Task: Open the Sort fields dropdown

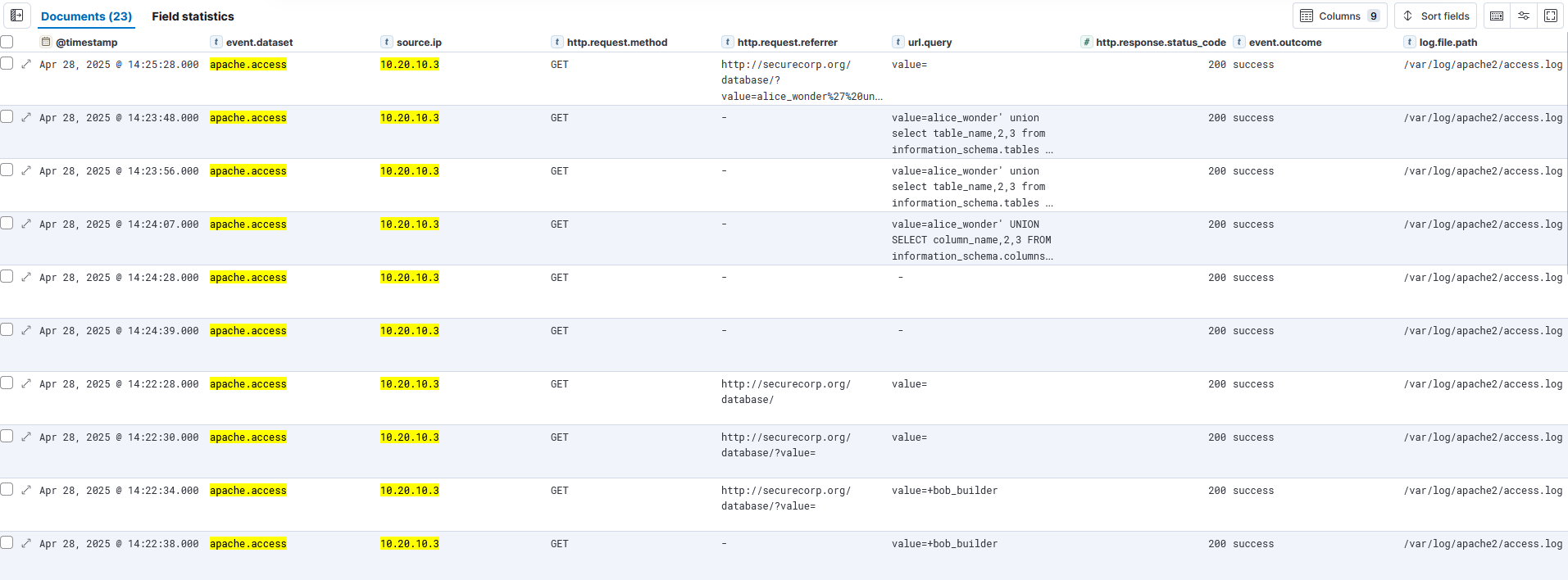Action: 1435,16
